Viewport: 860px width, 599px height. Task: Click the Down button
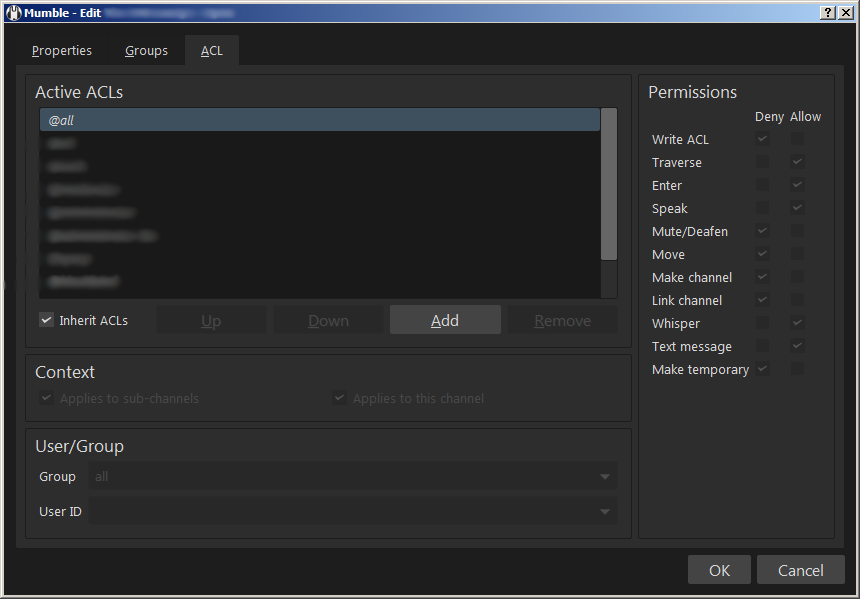point(328,320)
